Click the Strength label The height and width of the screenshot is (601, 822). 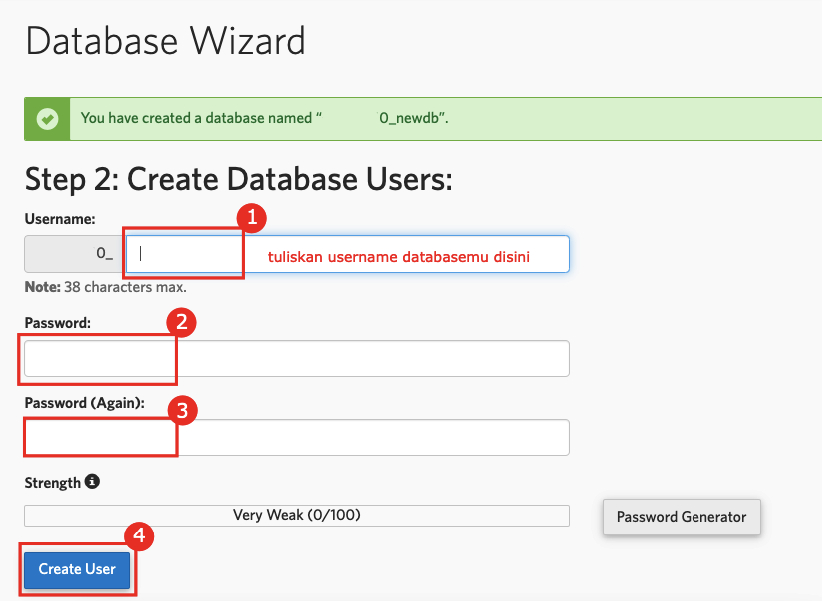[52, 483]
